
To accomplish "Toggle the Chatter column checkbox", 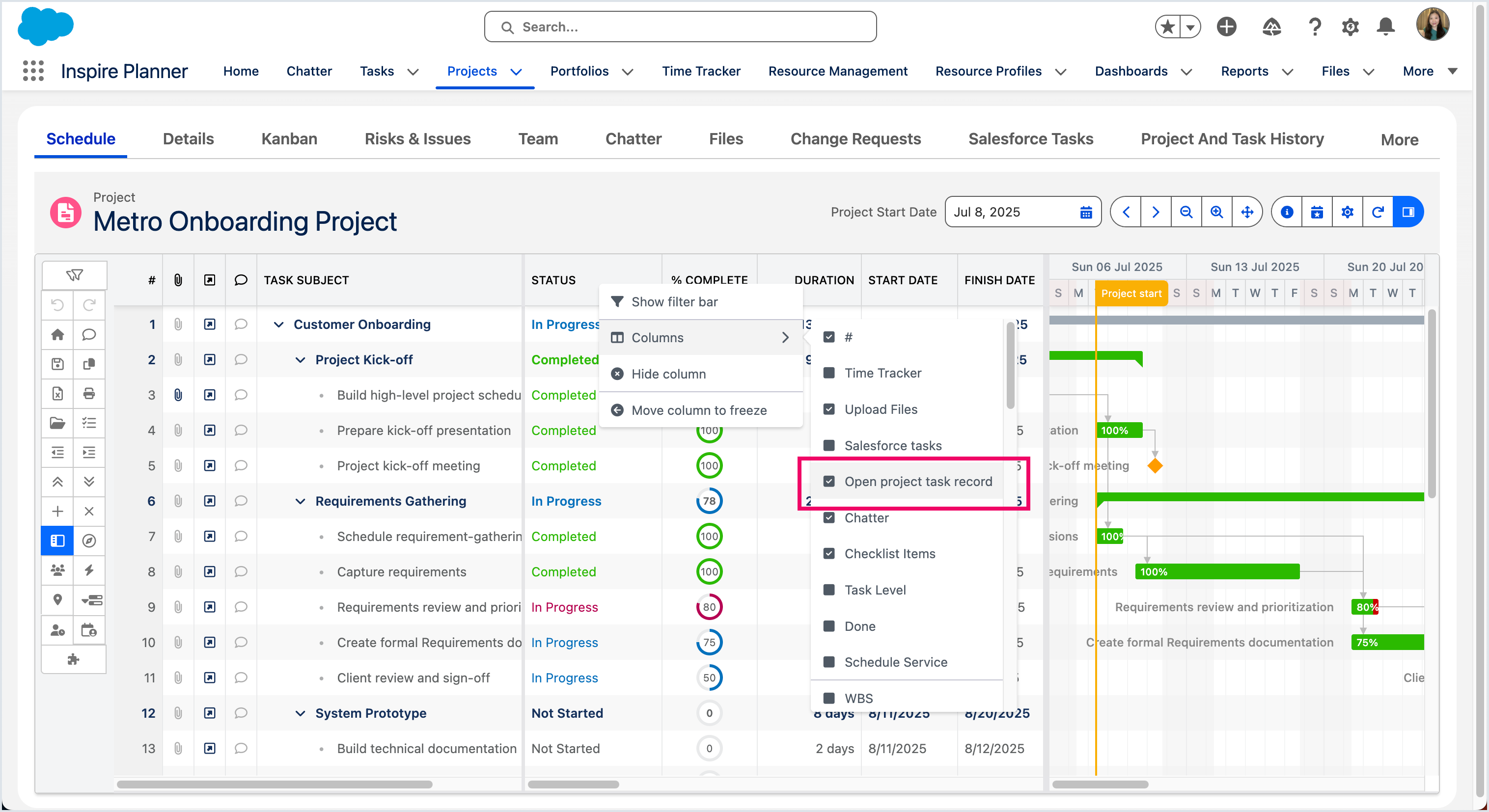I will 829,518.
